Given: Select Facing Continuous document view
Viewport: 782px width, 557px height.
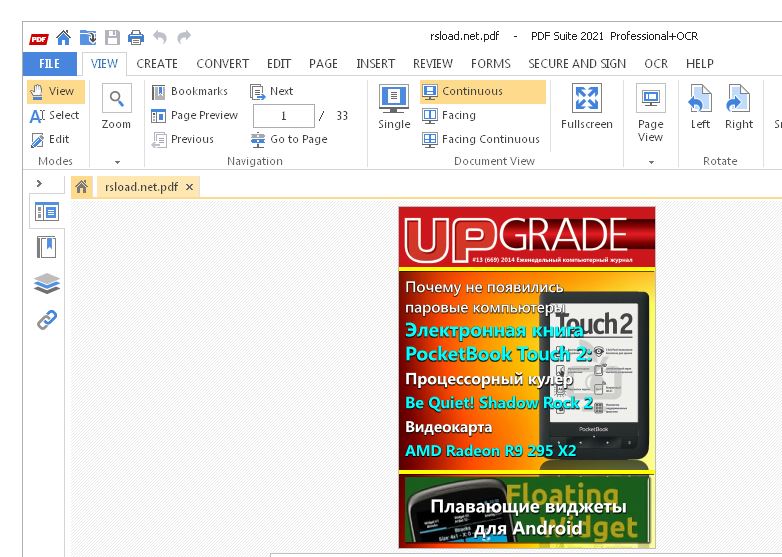Looking at the screenshot, I should [481, 139].
